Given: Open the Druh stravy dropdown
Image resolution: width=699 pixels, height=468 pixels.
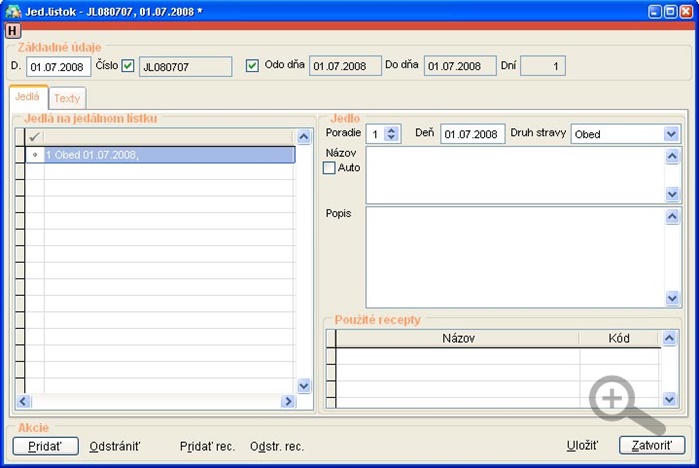Looking at the screenshot, I should [671, 134].
